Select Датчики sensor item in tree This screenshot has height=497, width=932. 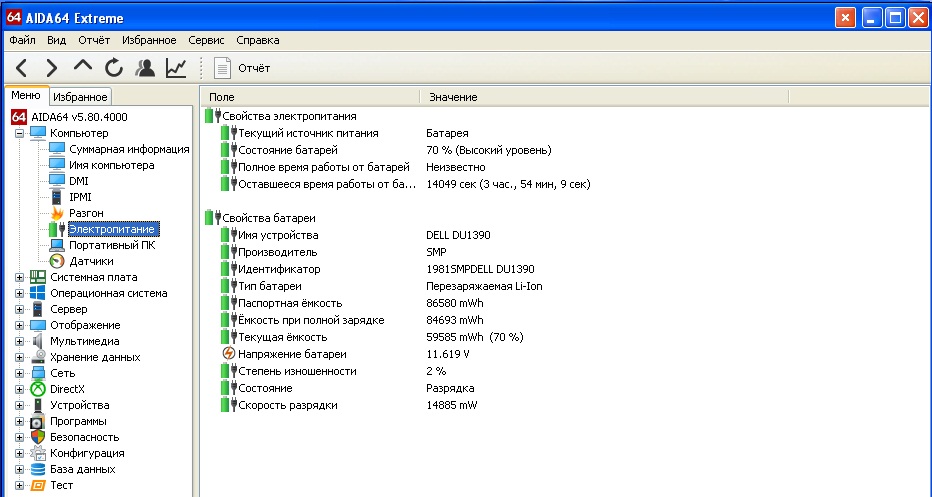[x=90, y=261]
